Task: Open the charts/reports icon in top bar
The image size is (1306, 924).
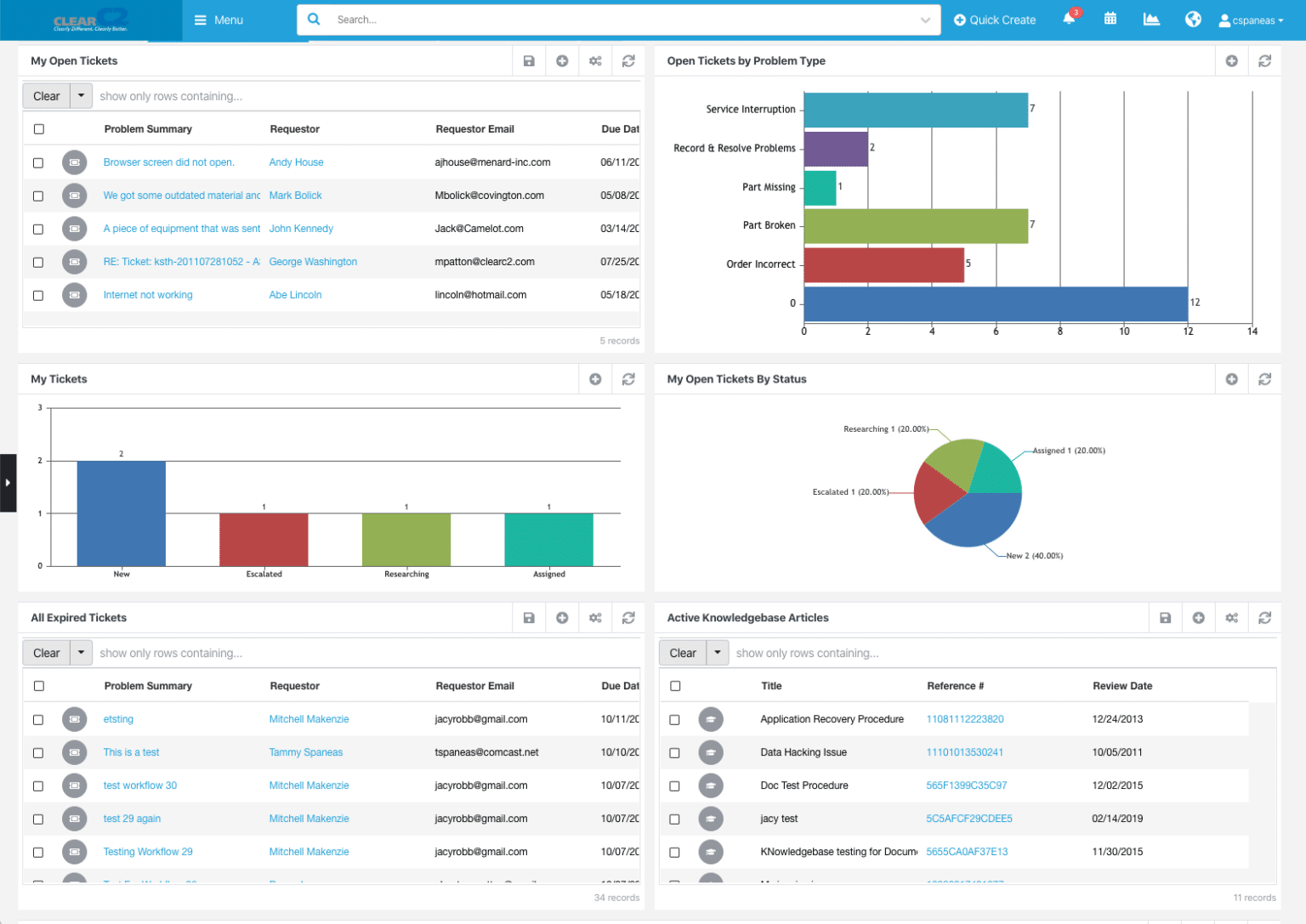Action: point(1151,18)
